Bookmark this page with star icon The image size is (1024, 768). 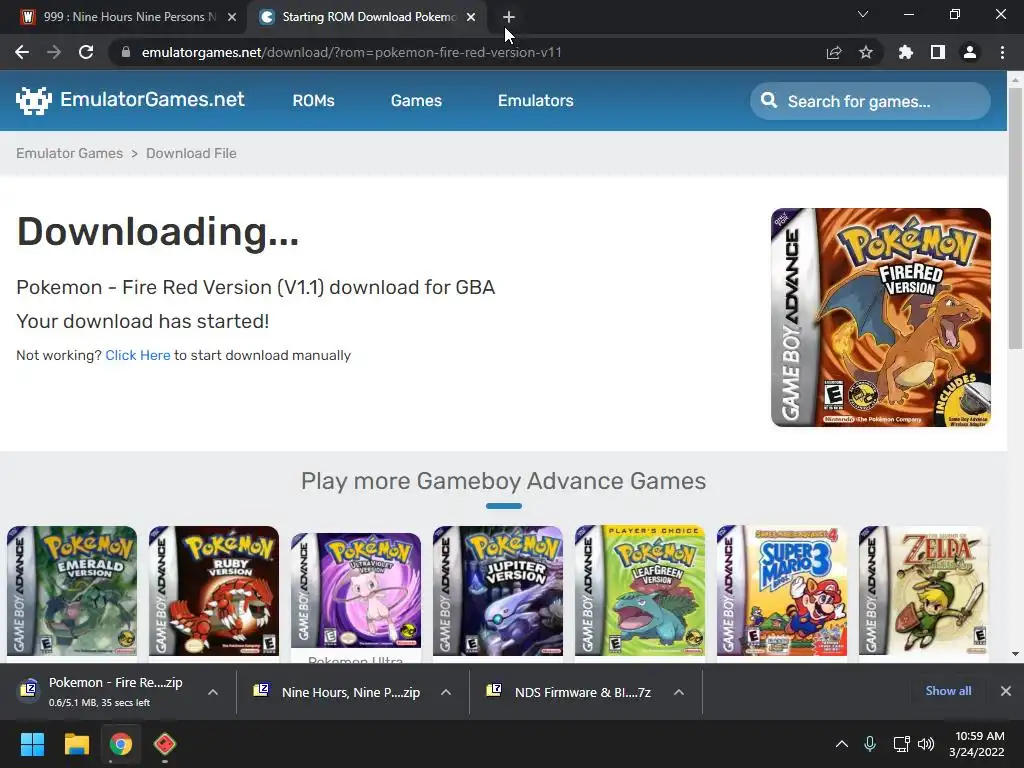[x=865, y=52]
